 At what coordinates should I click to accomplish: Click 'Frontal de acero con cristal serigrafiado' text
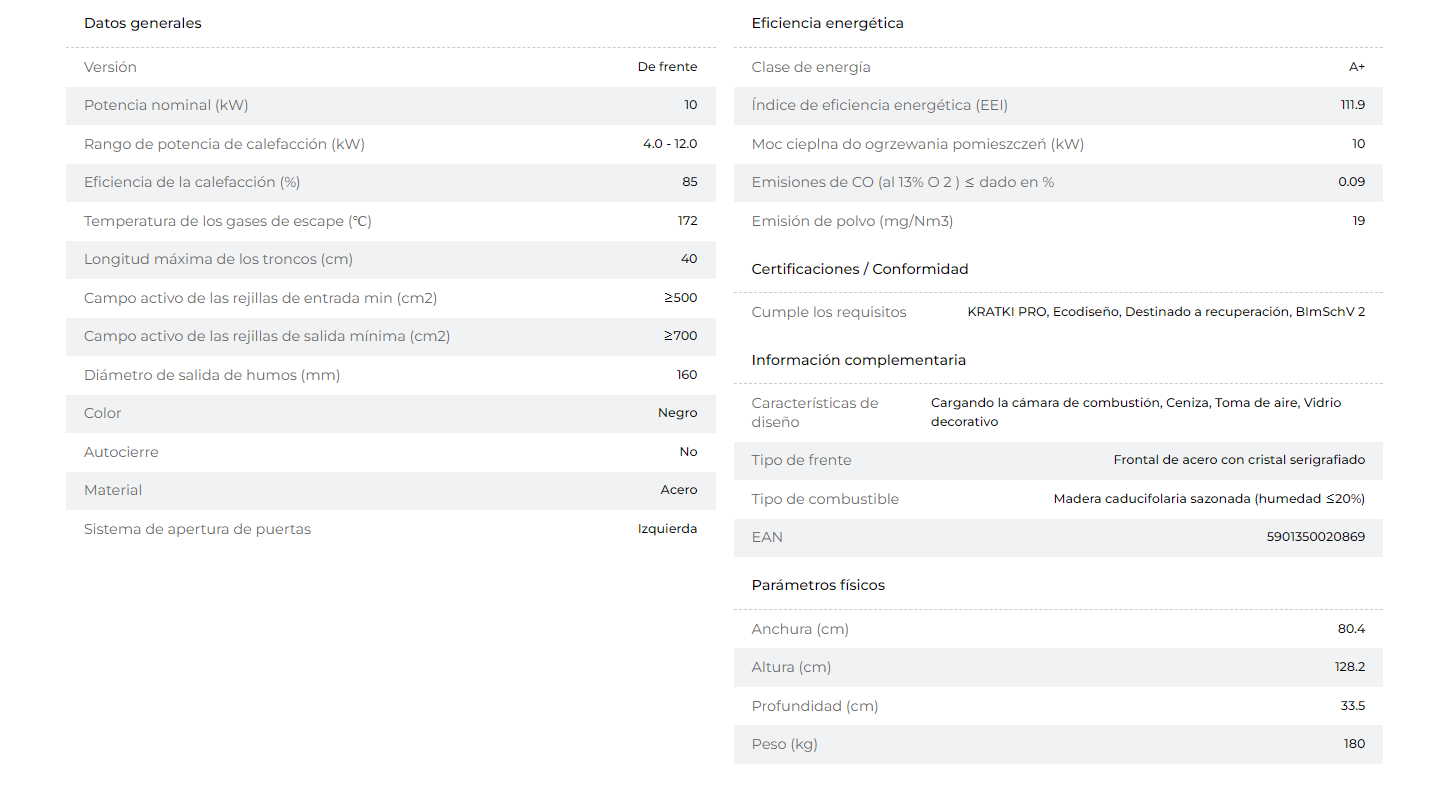(x=1239, y=460)
